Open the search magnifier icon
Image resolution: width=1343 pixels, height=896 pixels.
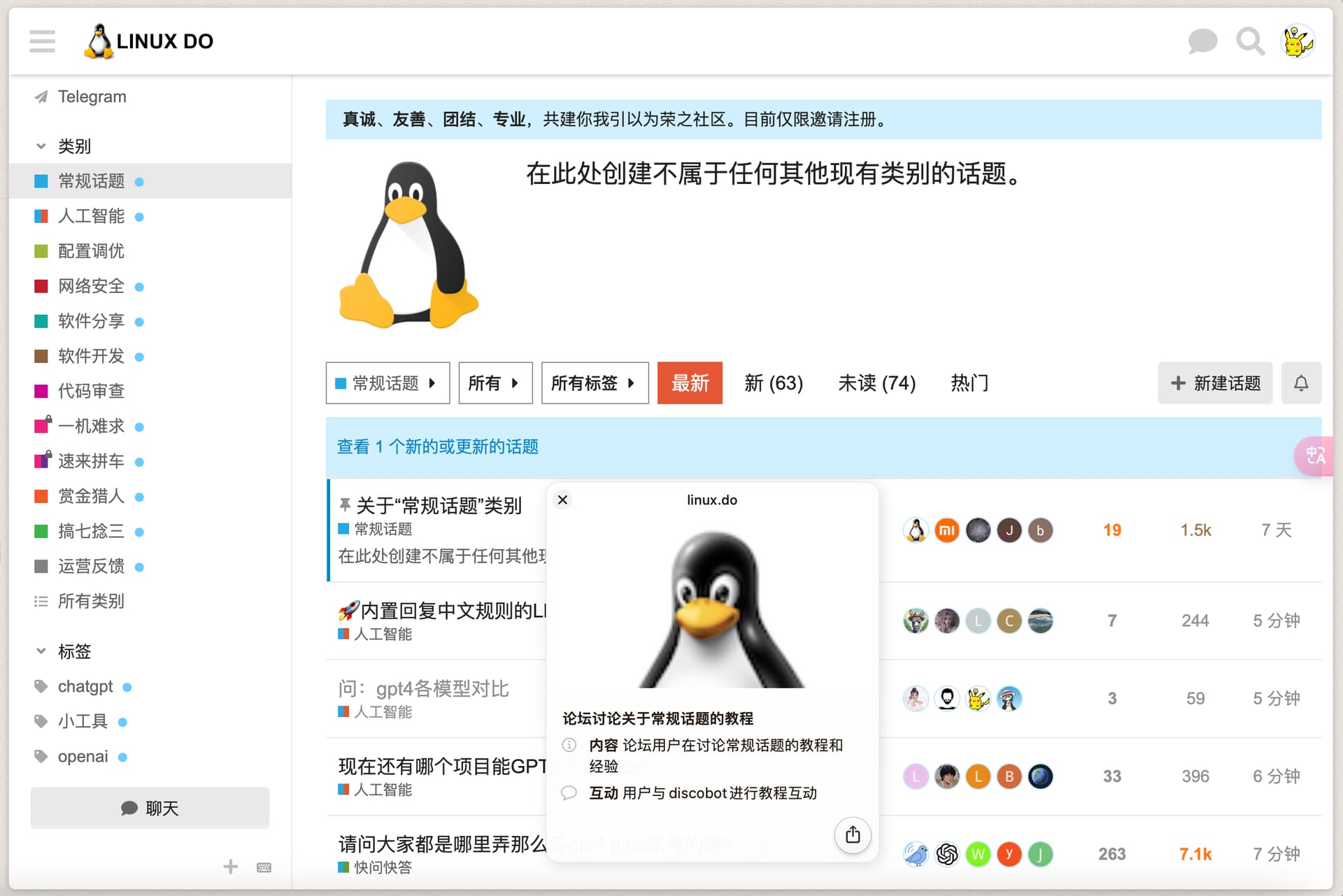1250,41
